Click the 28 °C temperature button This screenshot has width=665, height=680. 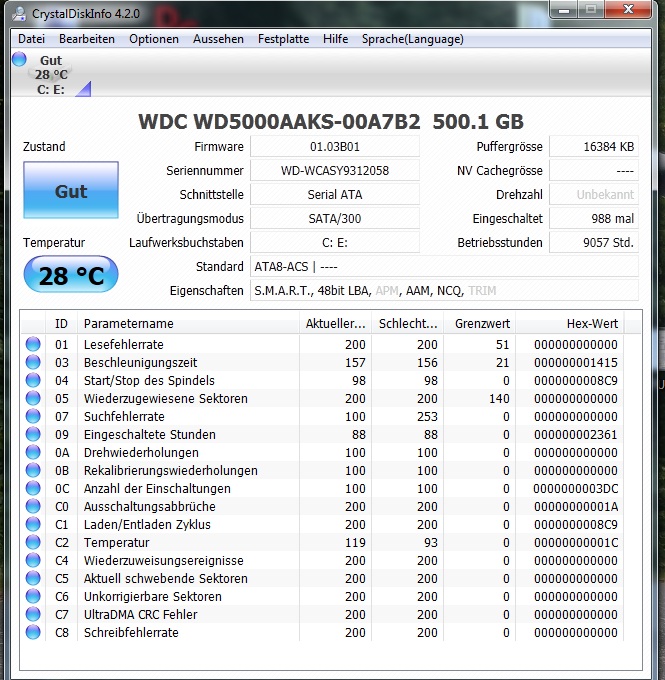point(71,275)
